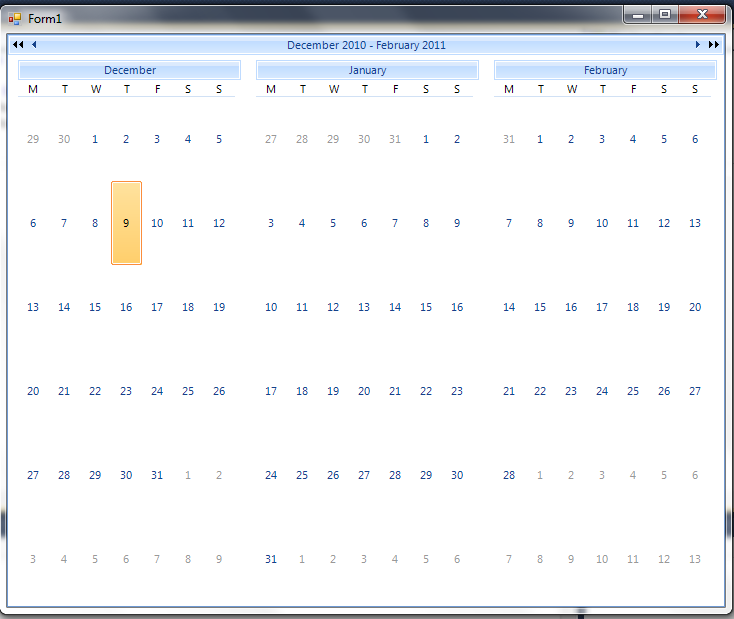Screen dimensions: 734x619
Task: Select grayed December 27 in January grid
Action: [271, 139]
